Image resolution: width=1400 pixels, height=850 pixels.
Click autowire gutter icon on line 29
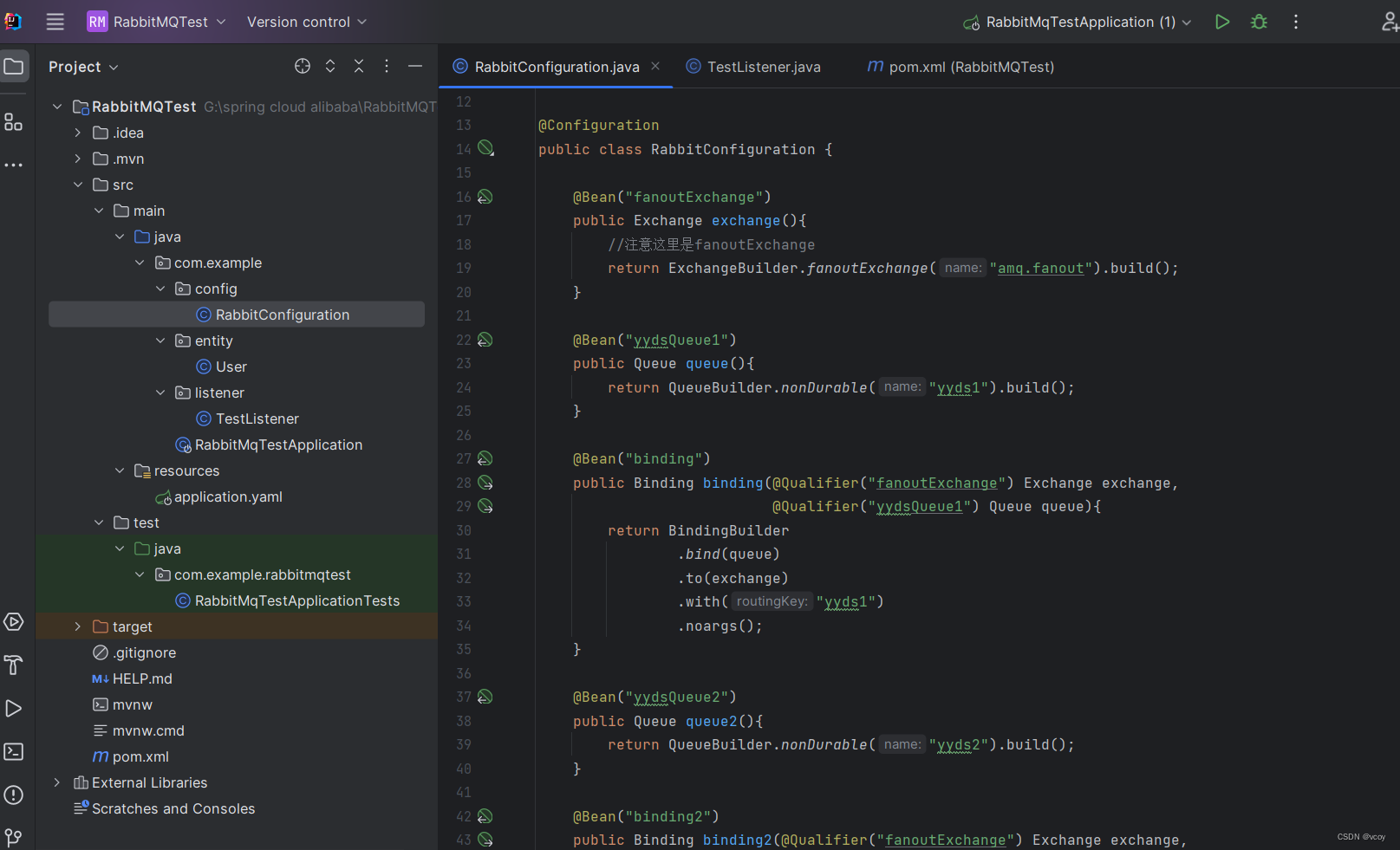(485, 506)
